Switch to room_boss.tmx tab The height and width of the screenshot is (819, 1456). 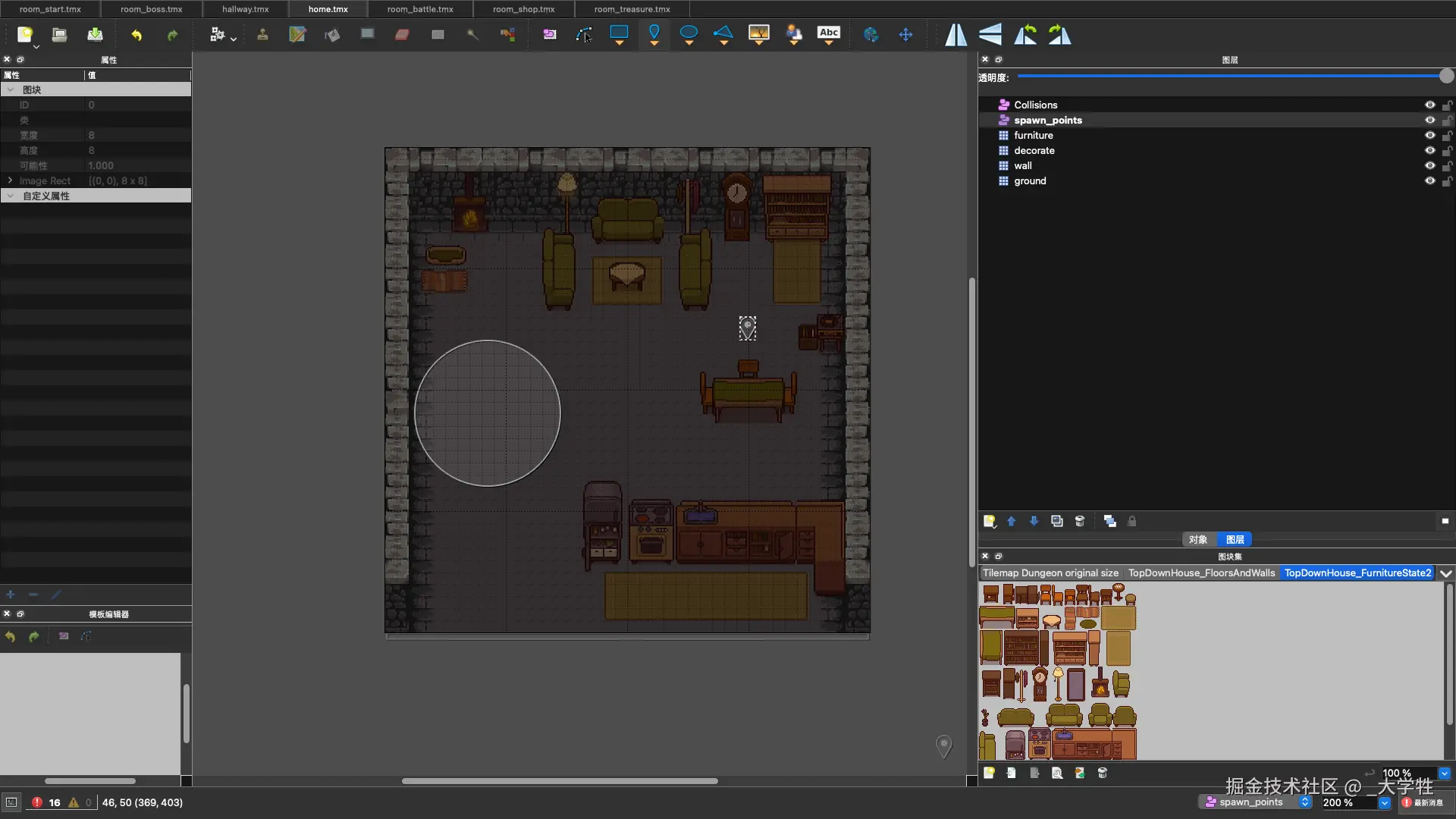(151, 9)
